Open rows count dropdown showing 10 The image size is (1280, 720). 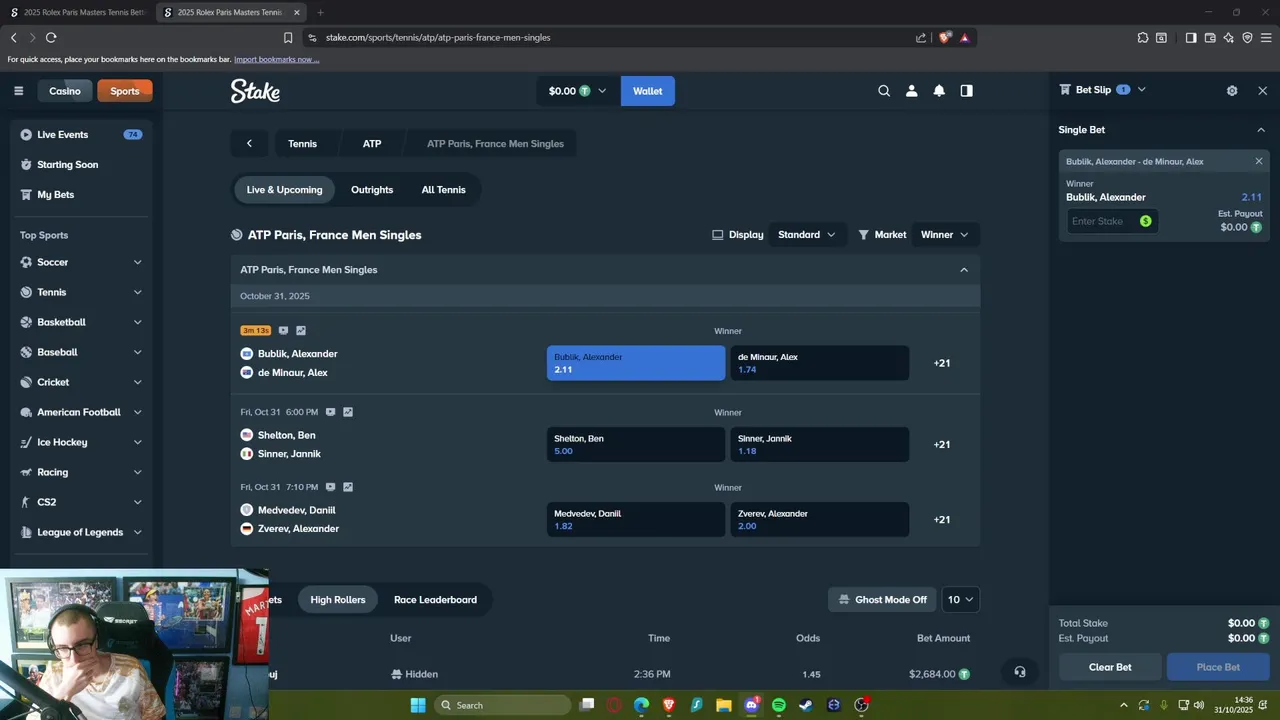[x=961, y=600]
